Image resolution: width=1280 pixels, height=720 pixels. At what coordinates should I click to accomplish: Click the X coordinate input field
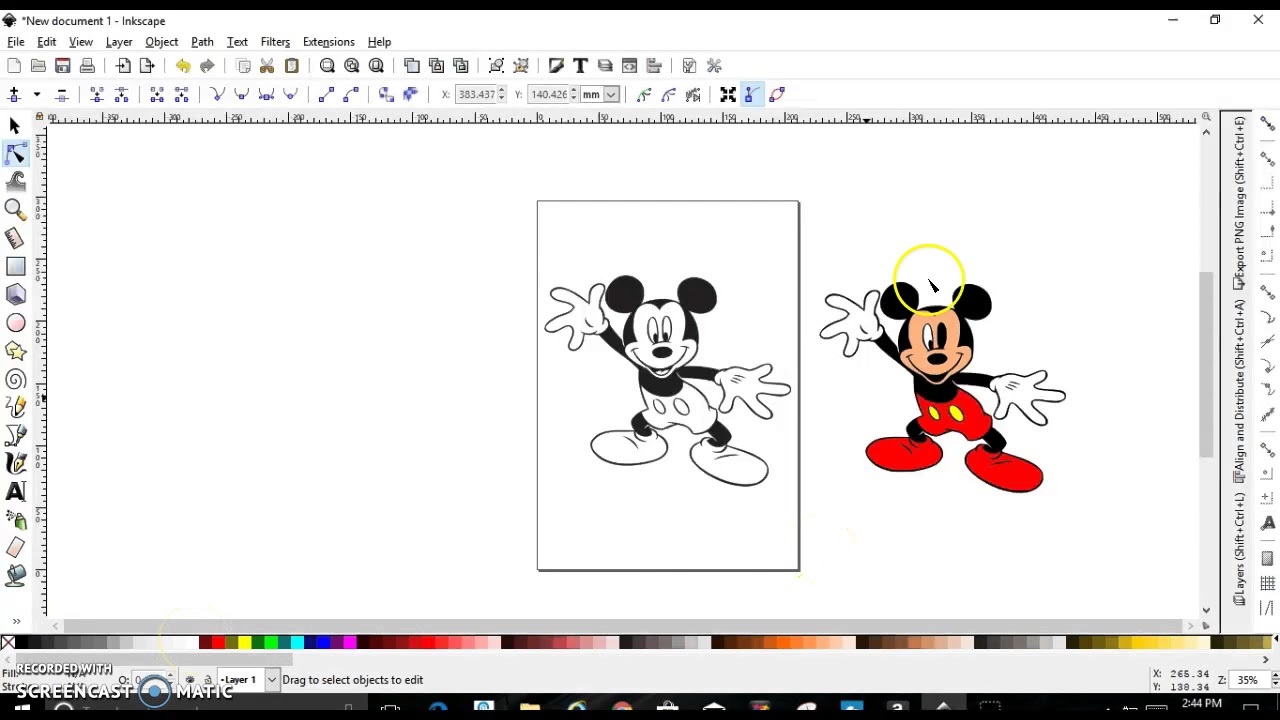click(x=475, y=94)
